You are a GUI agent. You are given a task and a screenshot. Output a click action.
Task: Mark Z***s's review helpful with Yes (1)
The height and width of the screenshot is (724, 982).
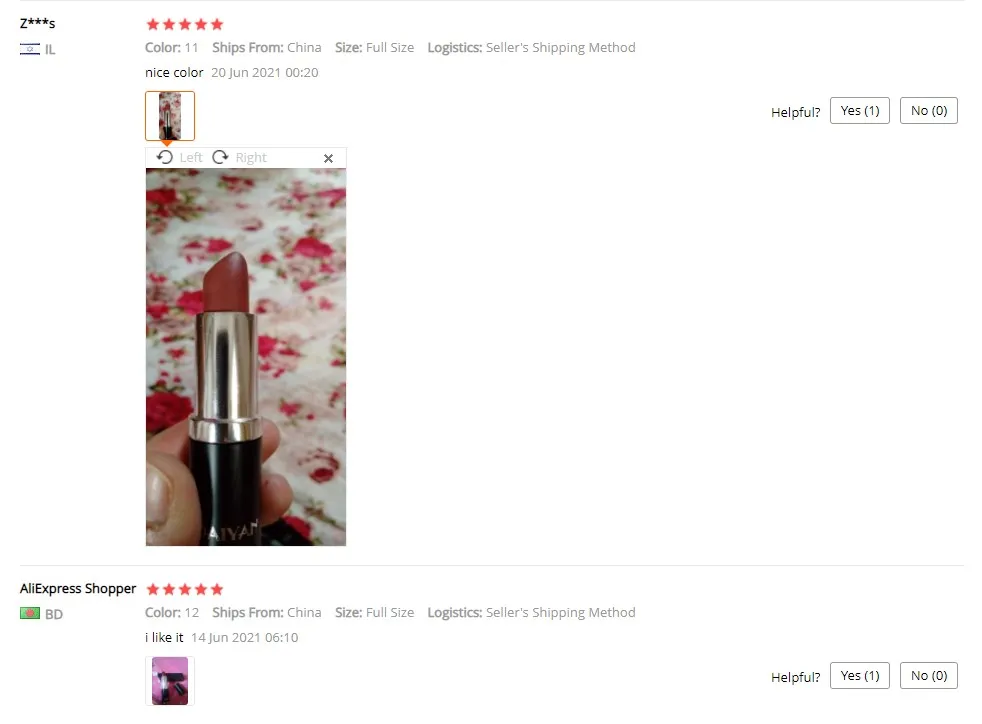[x=860, y=111]
